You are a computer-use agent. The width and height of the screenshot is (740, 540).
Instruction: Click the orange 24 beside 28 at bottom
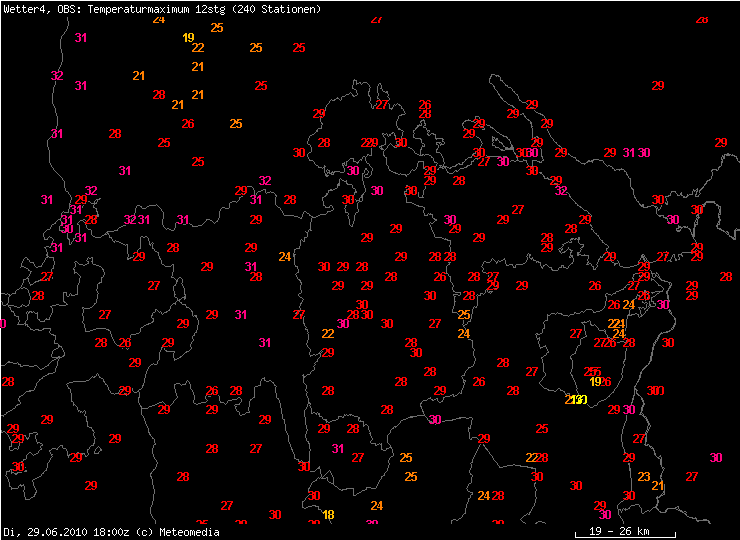coord(483,495)
